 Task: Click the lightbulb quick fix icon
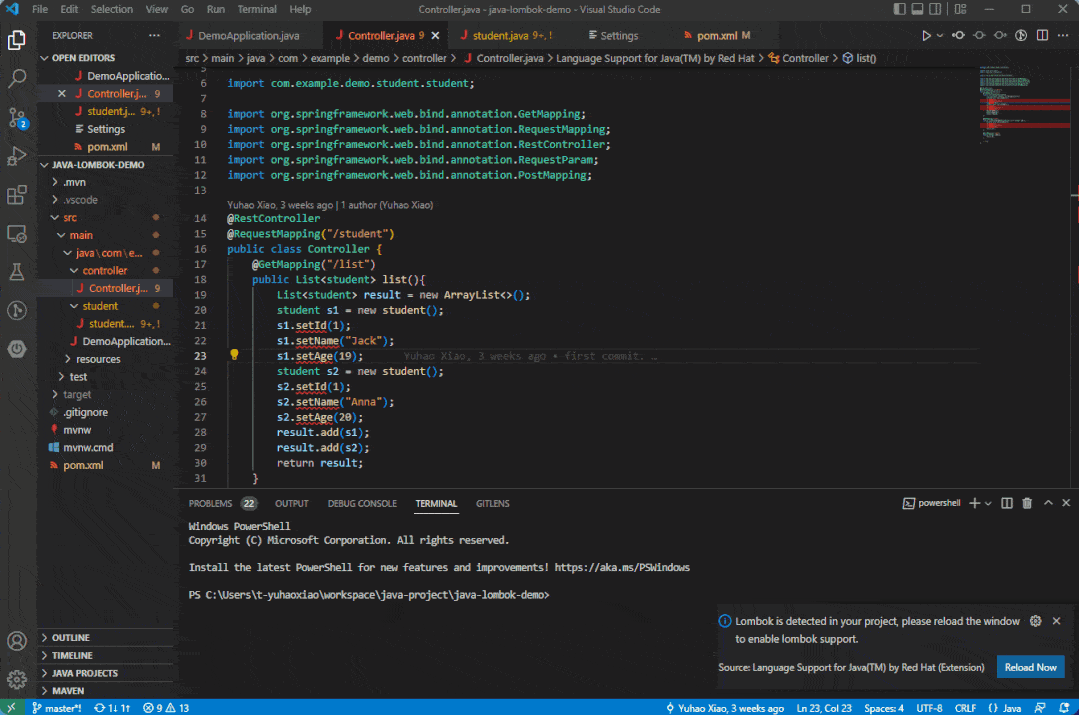(x=234, y=355)
